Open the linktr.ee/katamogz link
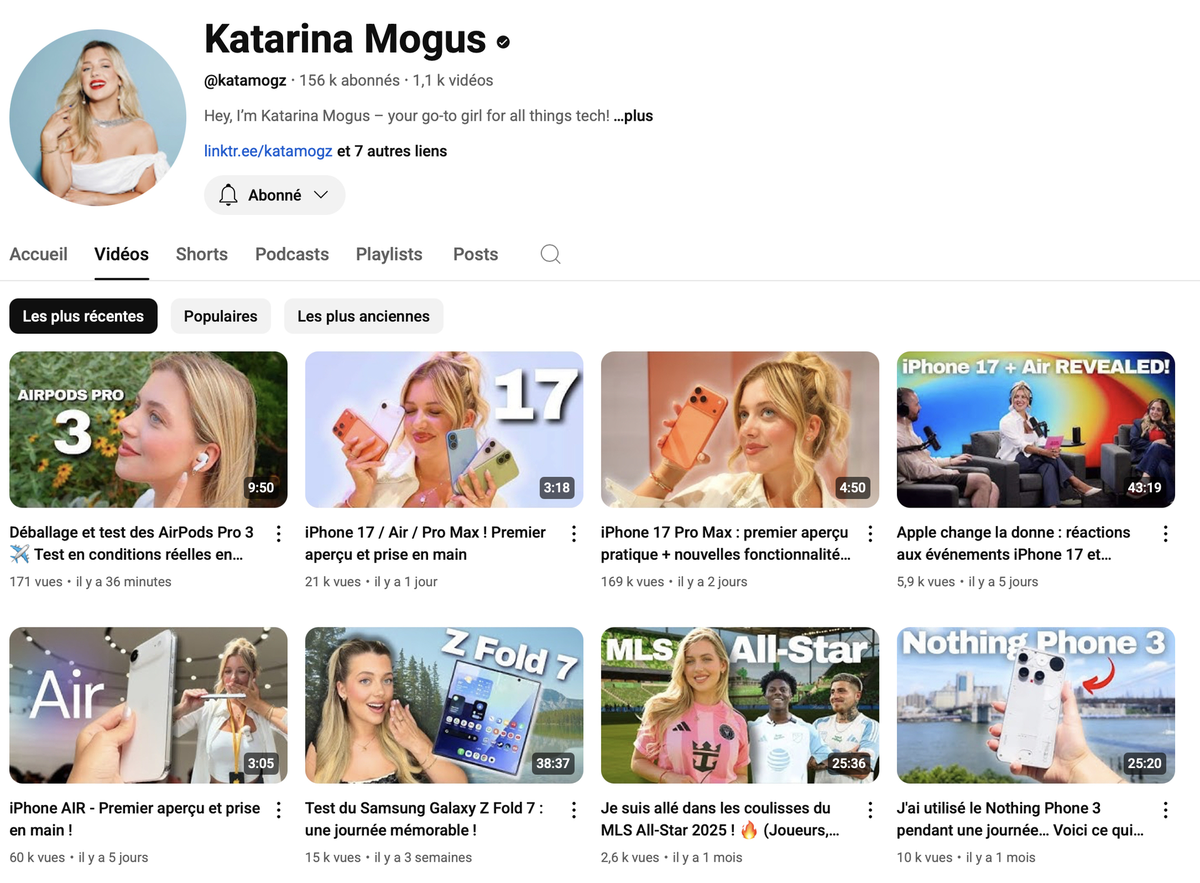Viewport: 1200px width, 883px height. point(268,151)
